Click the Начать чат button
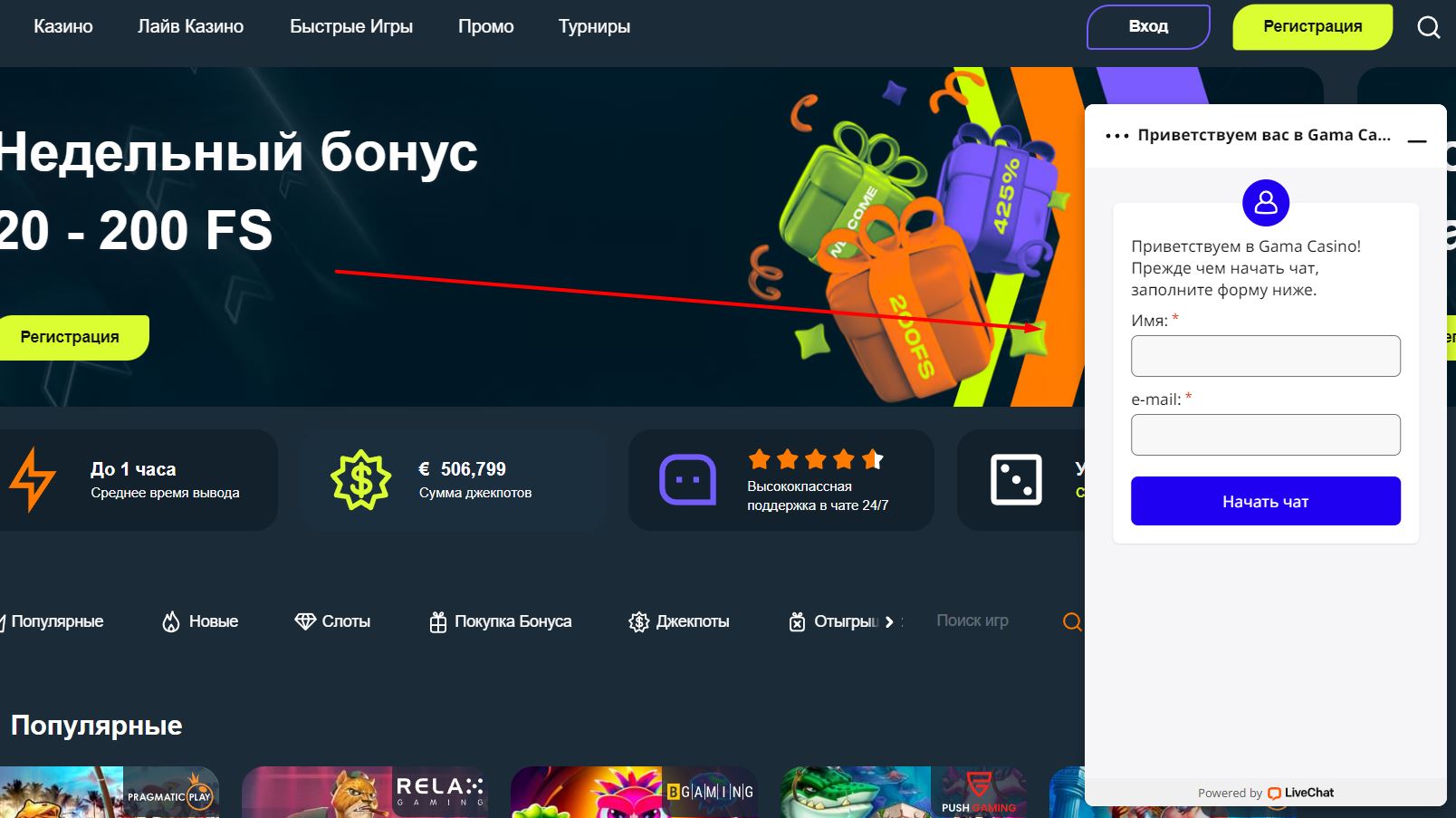 pyautogui.click(x=1265, y=501)
